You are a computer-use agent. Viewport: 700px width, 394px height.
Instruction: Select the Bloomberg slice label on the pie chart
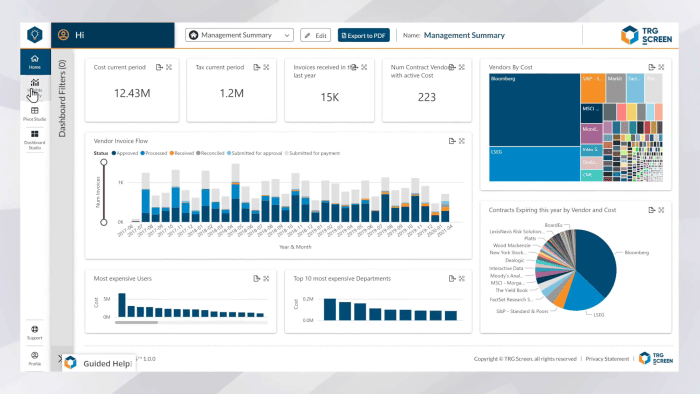pyautogui.click(x=637, y=253)
